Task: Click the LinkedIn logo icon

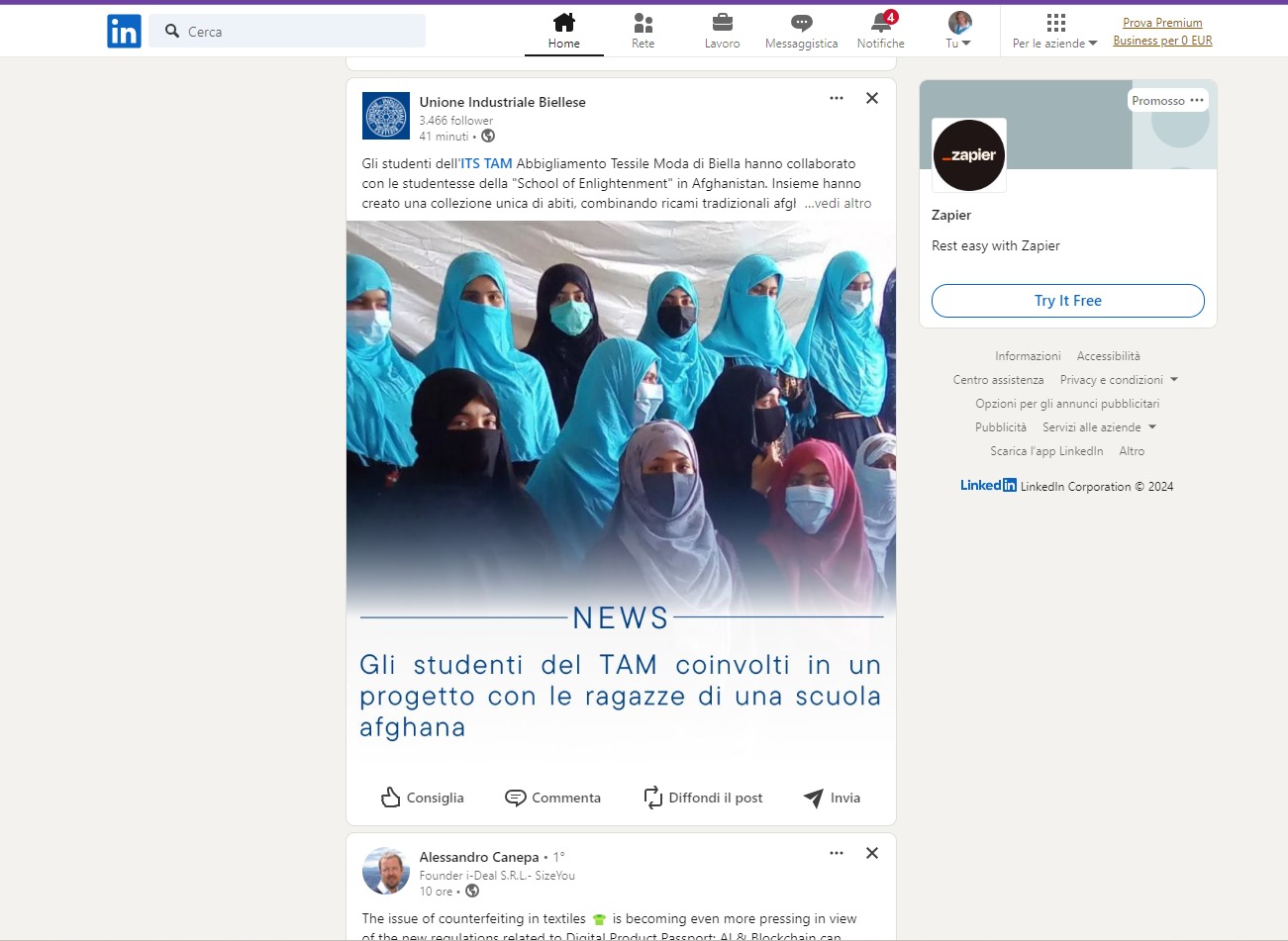Action: click(124, 32)
